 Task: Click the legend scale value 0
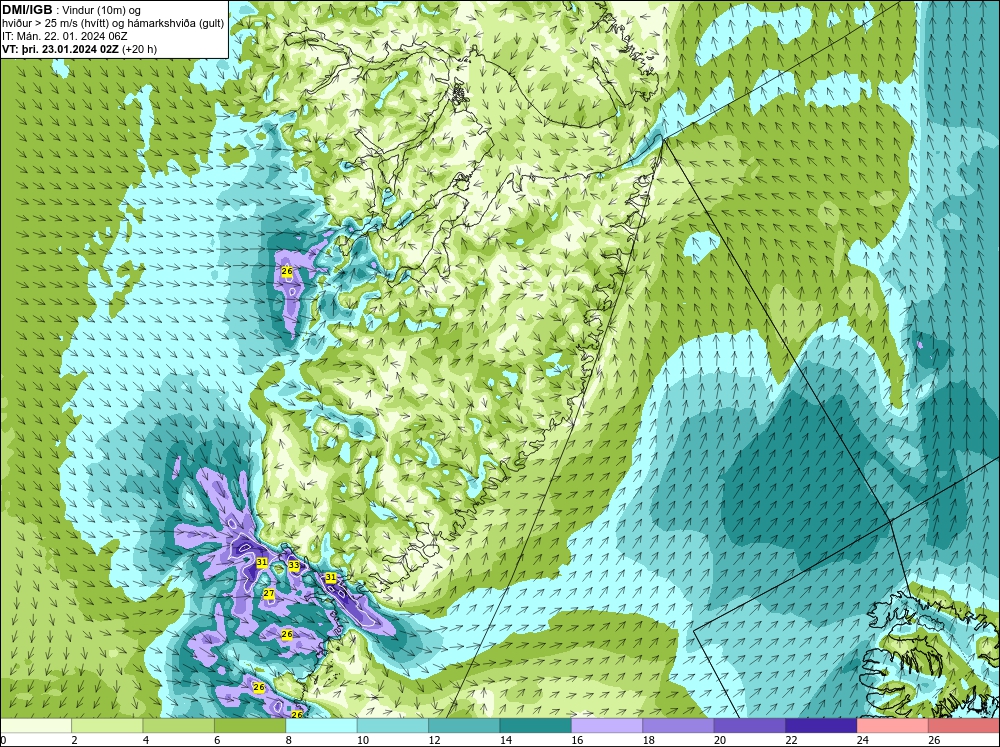3,740
